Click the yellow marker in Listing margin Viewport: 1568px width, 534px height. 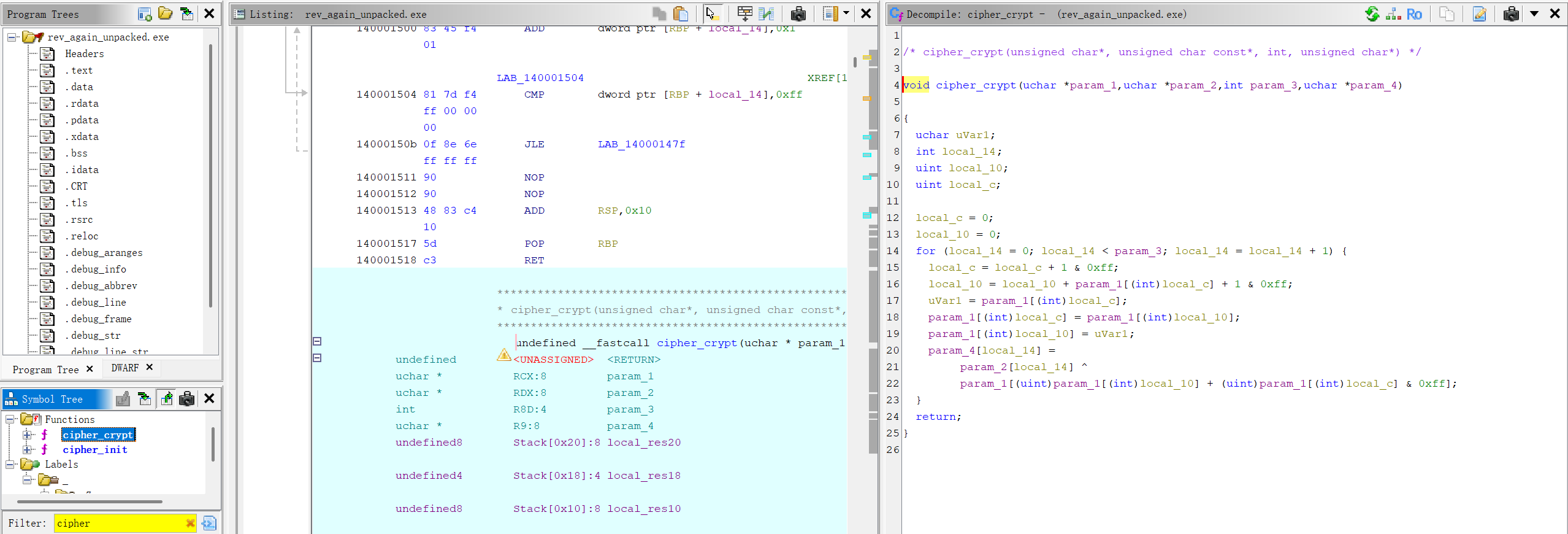point(867,57)
